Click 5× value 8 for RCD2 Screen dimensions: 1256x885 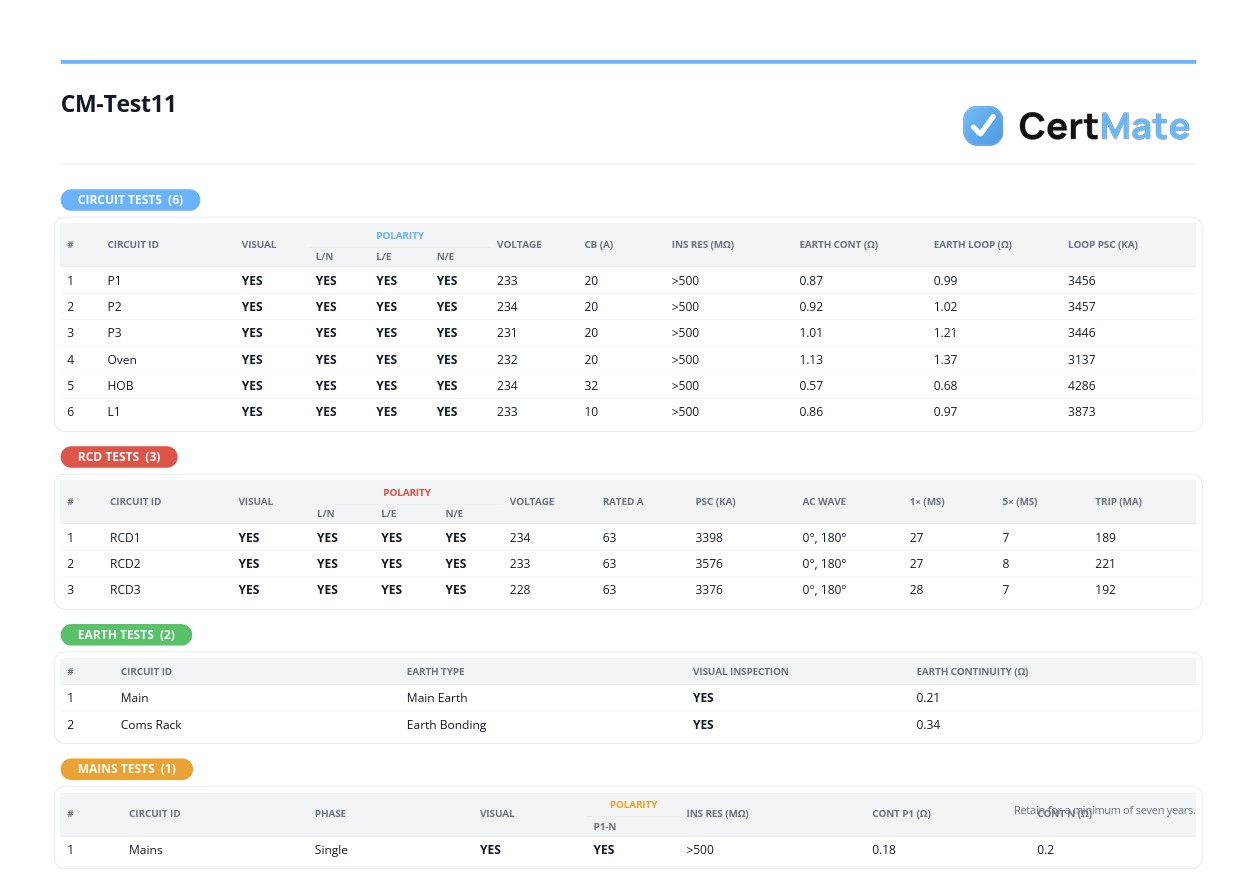point(1006,564)
